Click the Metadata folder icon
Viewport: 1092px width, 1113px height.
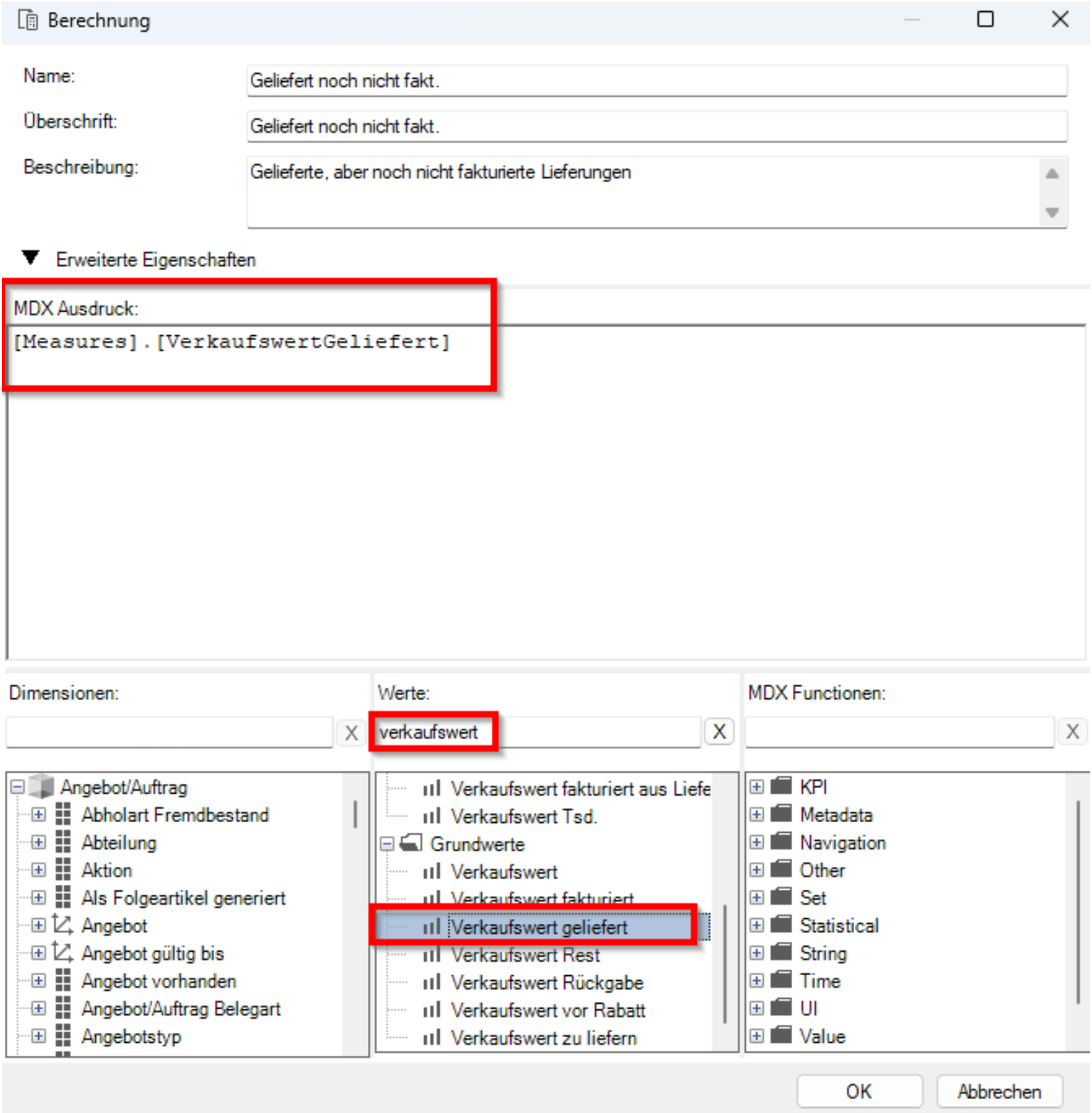click(782, 814)
